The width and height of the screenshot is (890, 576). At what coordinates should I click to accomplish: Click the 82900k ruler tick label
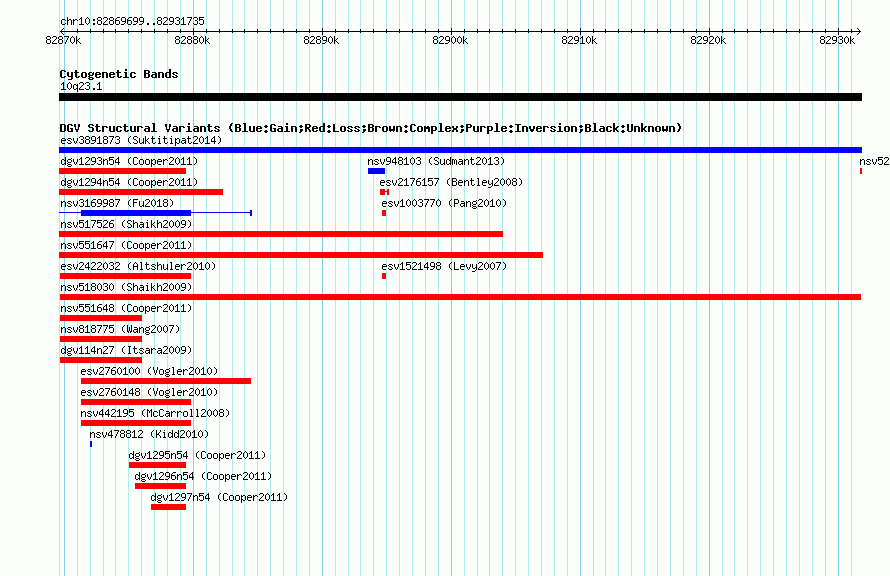pos(450,40)
